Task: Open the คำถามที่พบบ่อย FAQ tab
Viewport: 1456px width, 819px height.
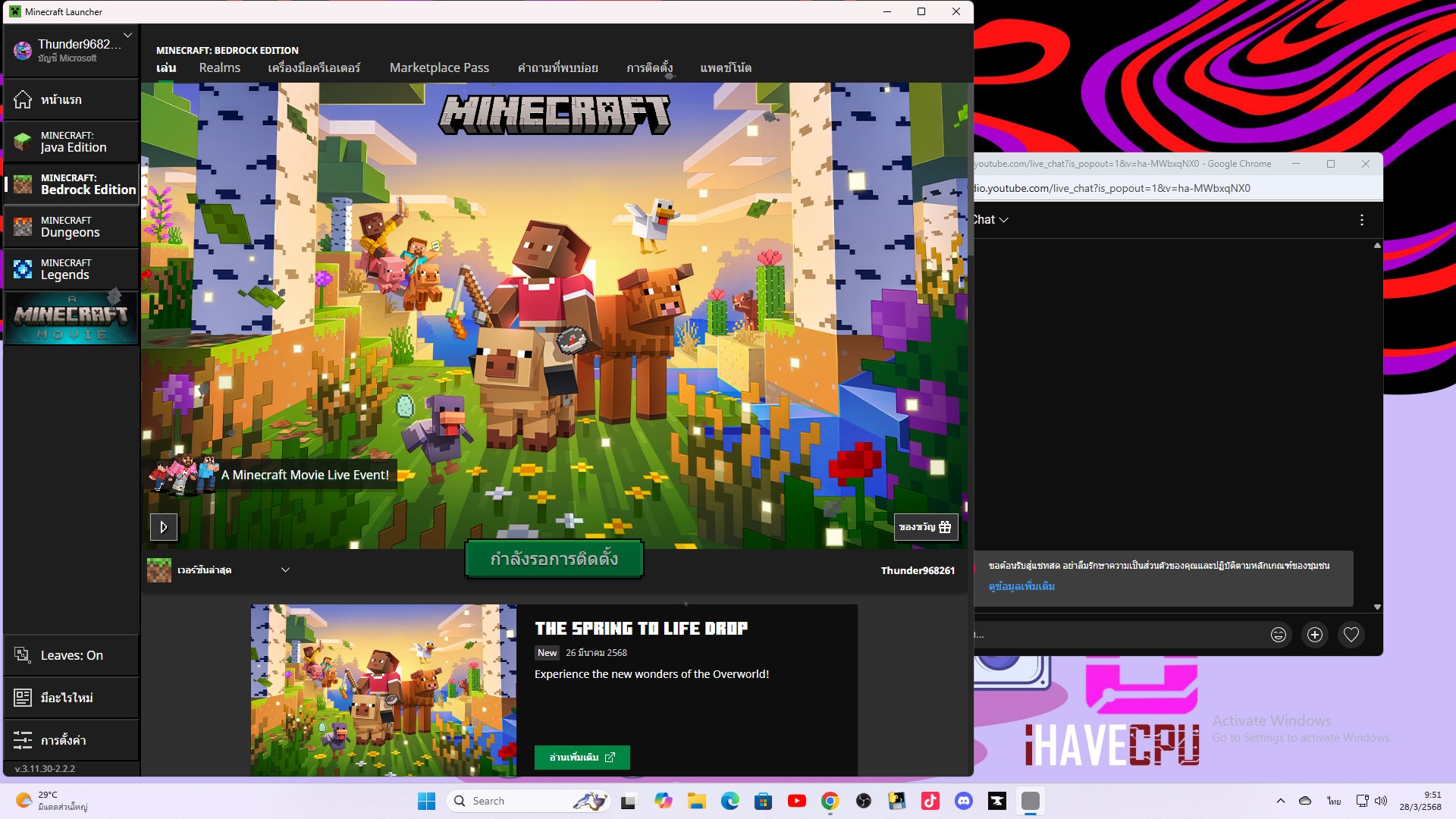Action: (x=557, y=67)
